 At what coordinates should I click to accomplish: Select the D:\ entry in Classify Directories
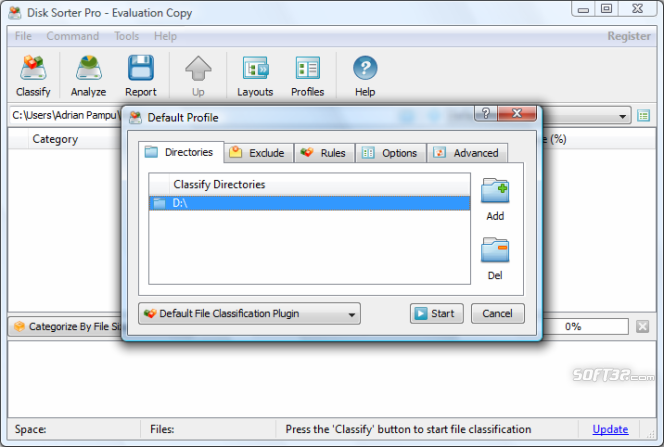310,203
